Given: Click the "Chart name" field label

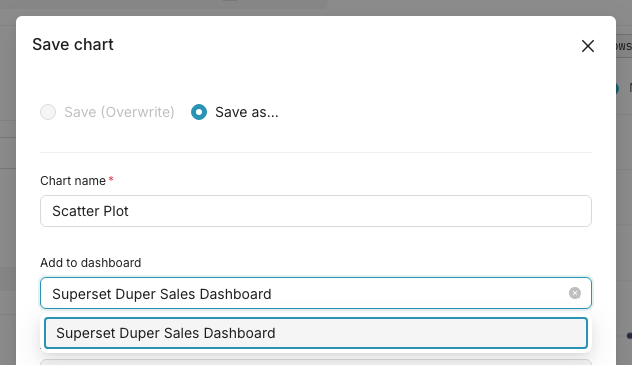Looking at the screenshot, I should 73,180.
